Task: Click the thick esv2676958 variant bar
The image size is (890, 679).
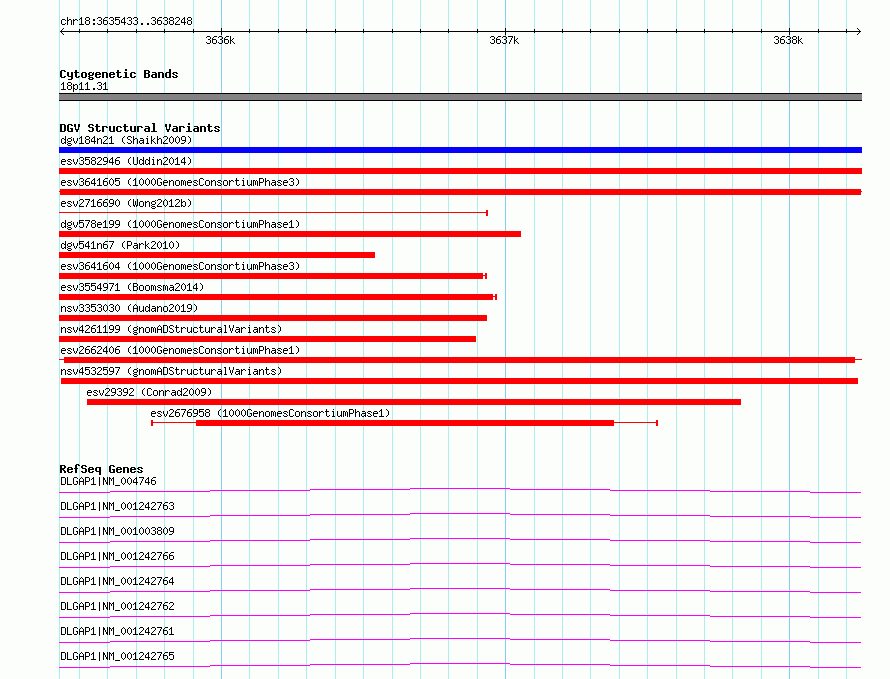Action: (405, 423)
